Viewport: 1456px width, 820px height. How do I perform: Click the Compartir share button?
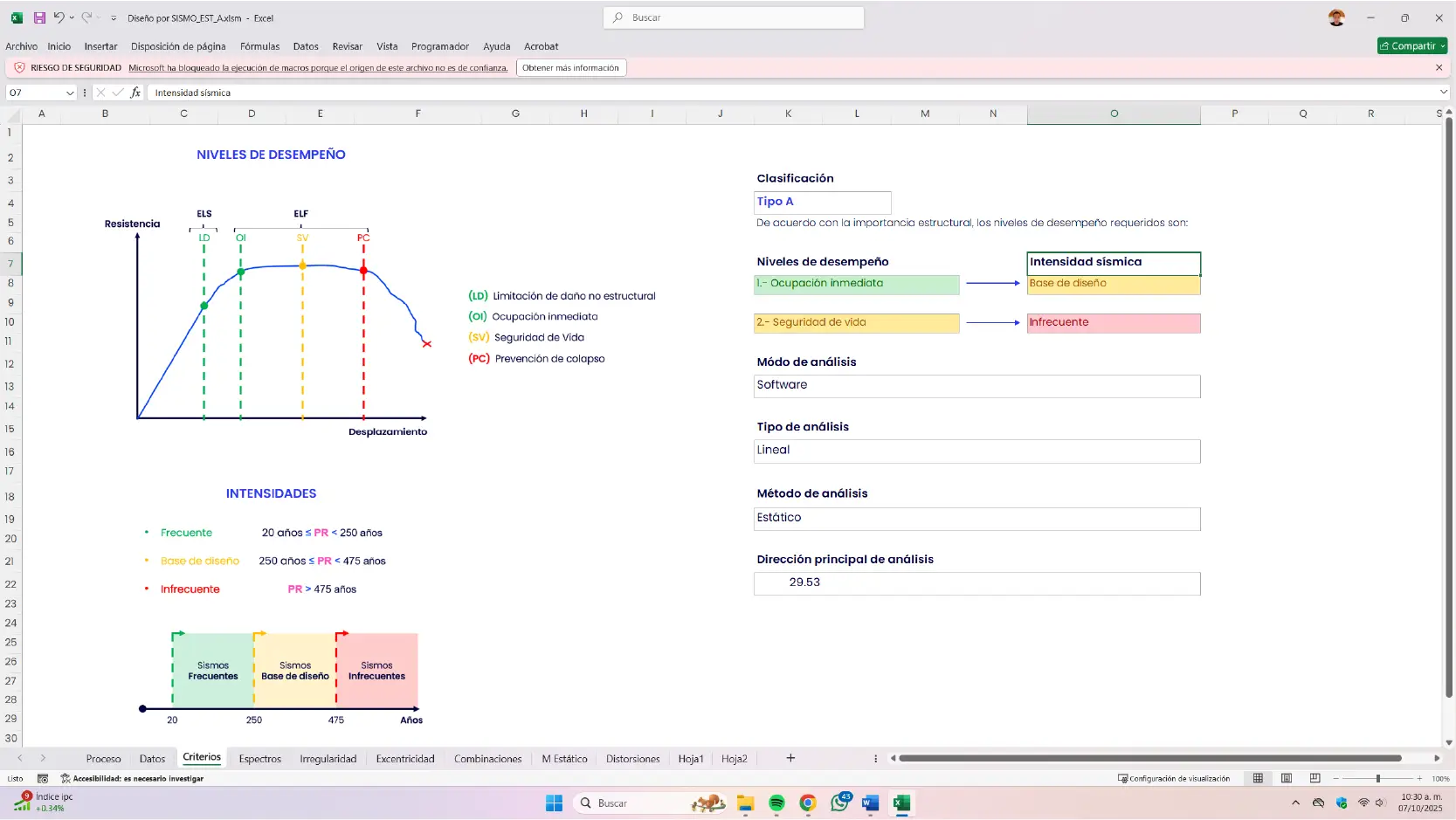point(1411,46)
